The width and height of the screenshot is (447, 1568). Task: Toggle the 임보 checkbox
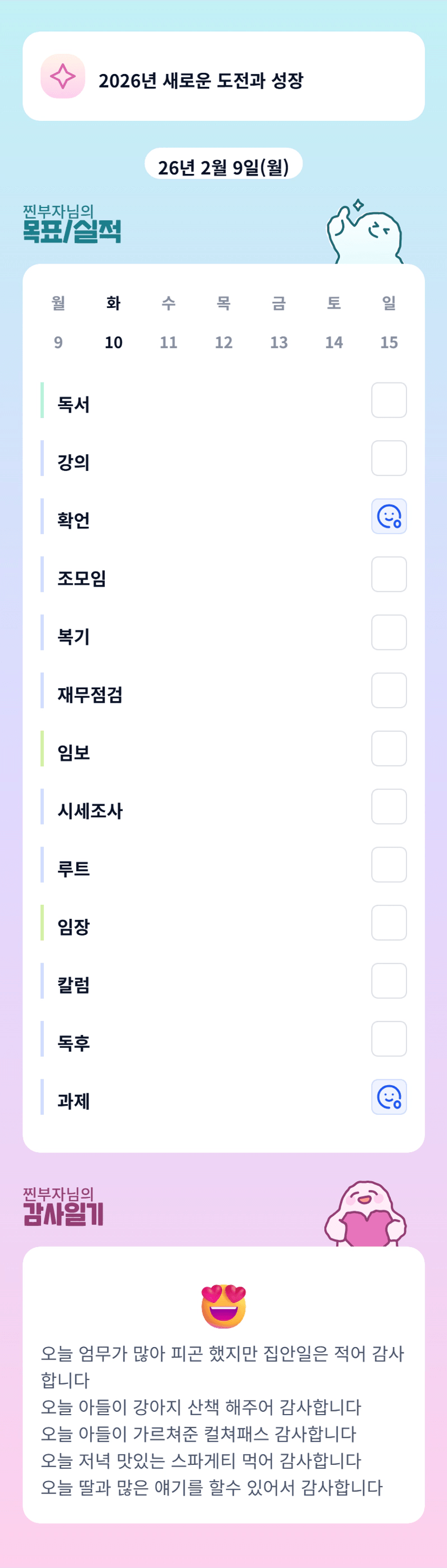tap(389, 749)
